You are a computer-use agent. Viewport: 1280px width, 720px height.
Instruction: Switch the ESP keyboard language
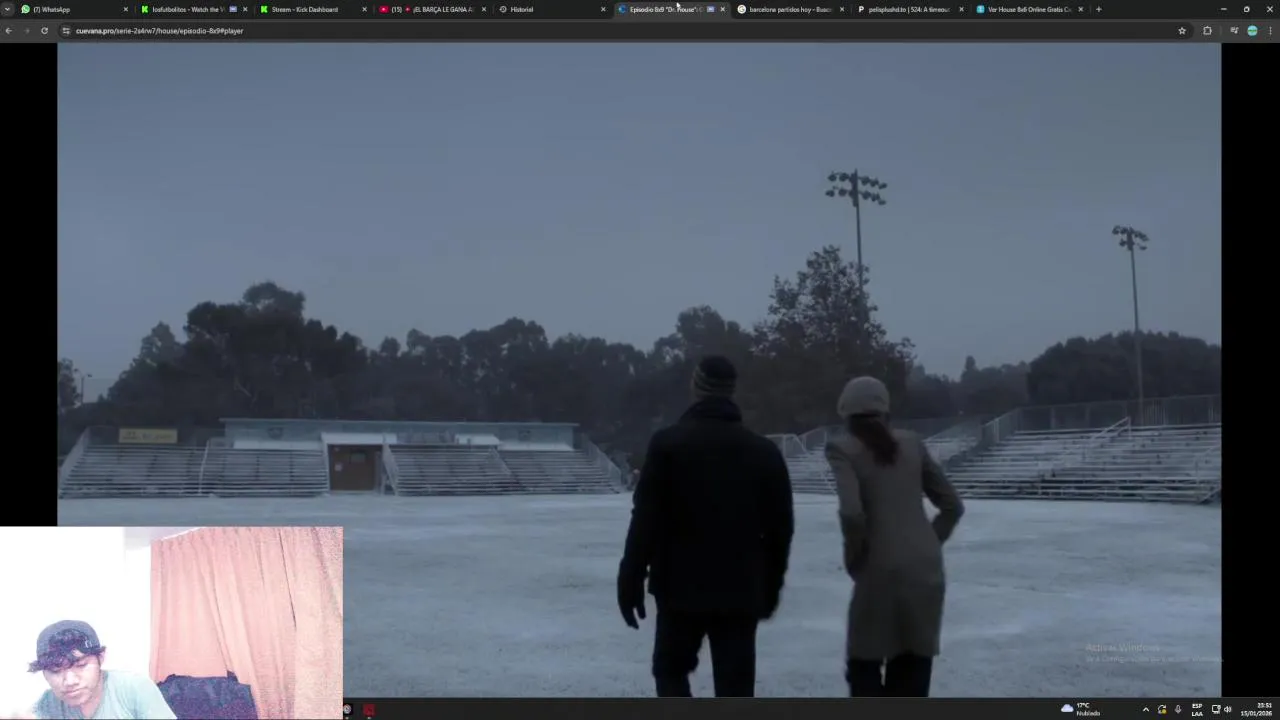[1197, 709]
